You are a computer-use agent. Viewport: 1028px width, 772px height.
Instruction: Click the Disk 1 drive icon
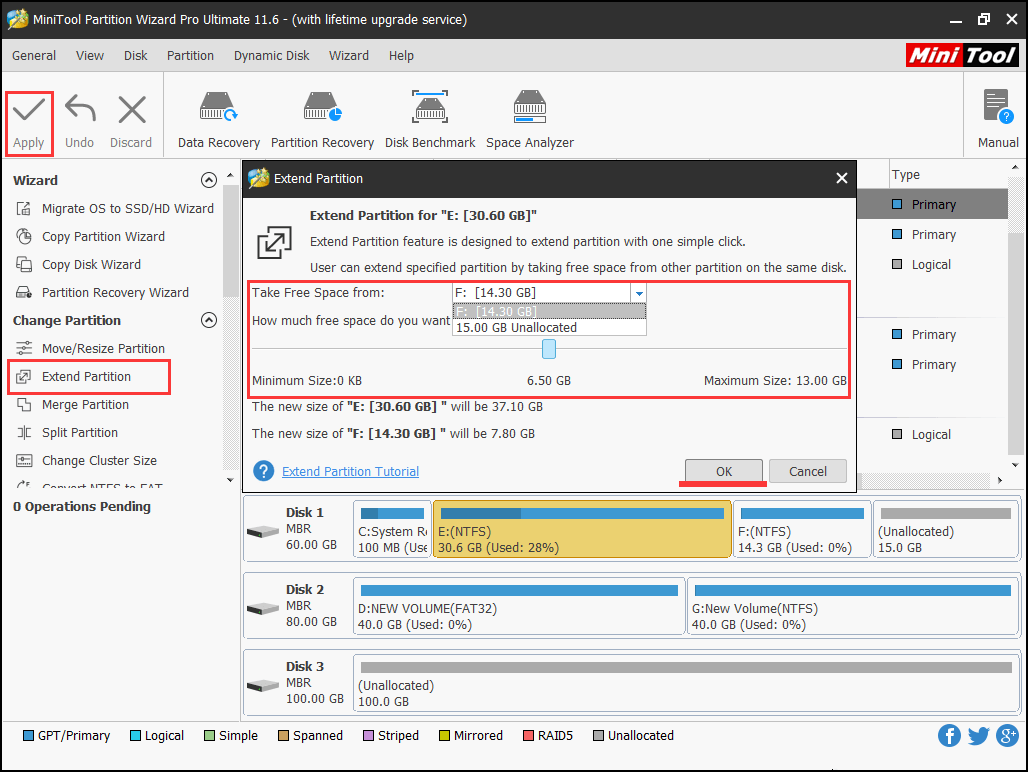click(x=263, y=531)
